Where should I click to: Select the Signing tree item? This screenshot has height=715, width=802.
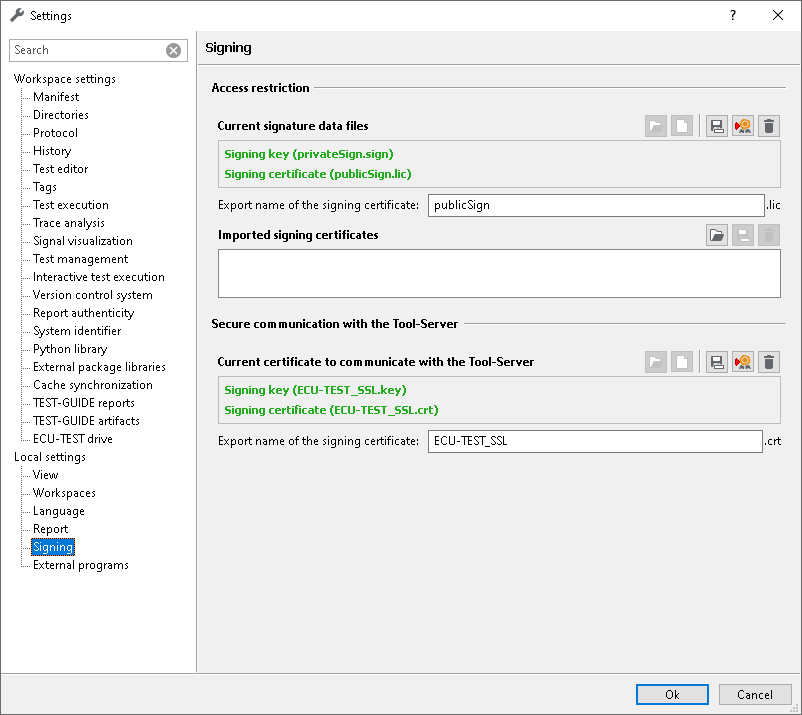[53, 547]
